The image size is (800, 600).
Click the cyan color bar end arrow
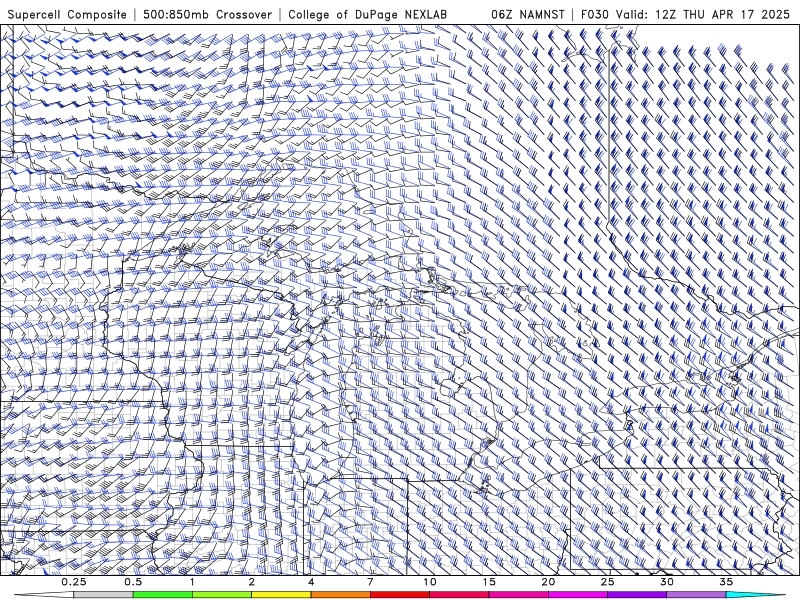755,595
